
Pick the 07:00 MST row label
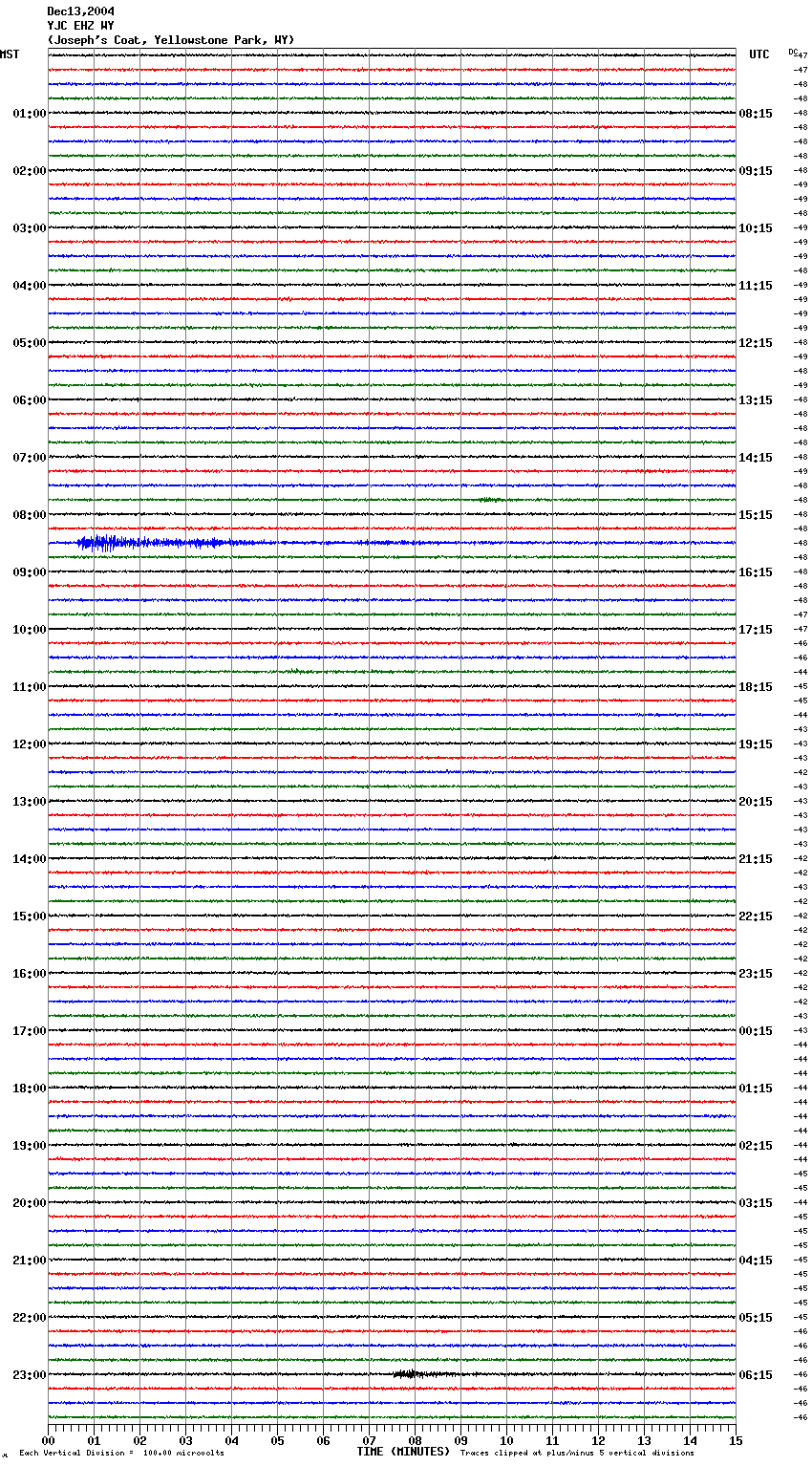(30, 458)
